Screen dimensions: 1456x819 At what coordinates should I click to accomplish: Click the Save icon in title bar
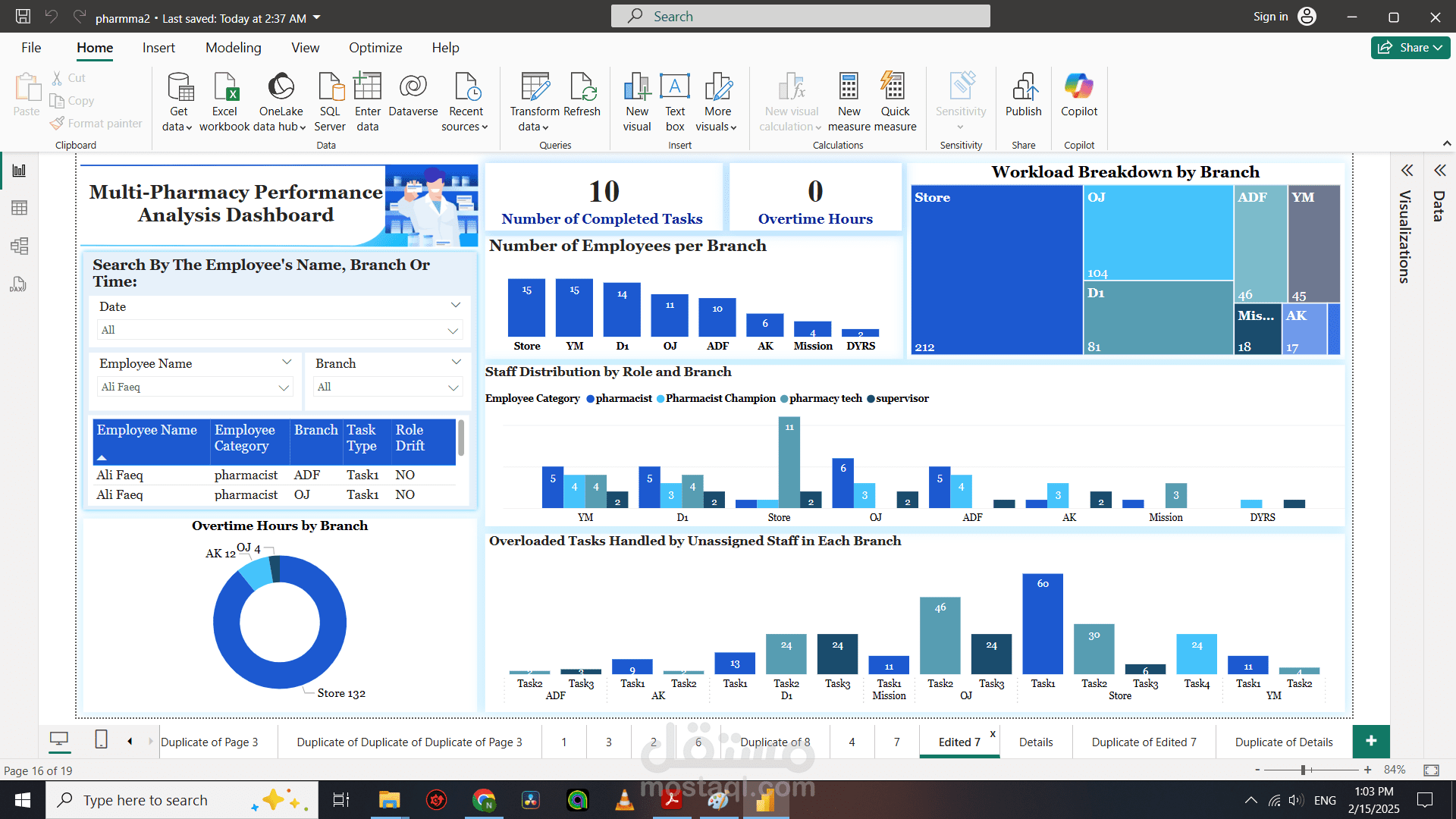pyautogui.click(x=23, y=17)
